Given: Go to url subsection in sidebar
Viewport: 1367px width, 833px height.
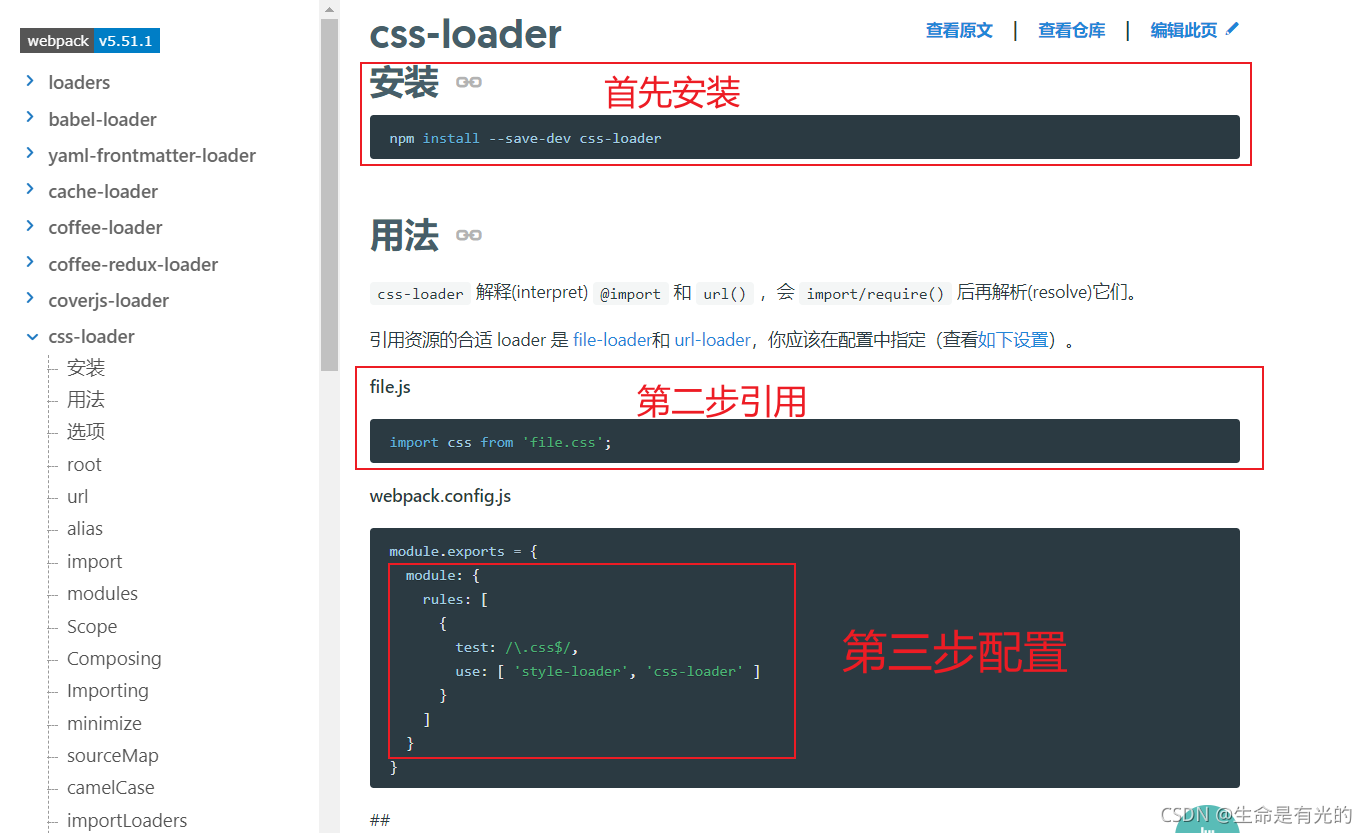Looking at the screenshot, I should point(78,497).
